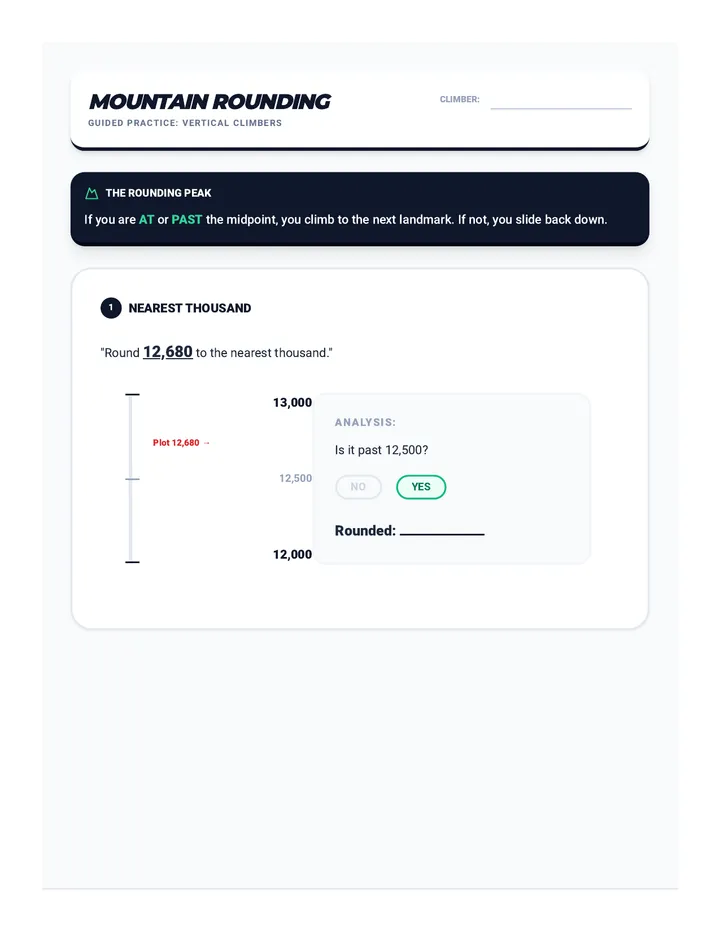The width and height of the screenshot is (720, 932).
Task: Click the Rounded answer blank
Action: 442,531
